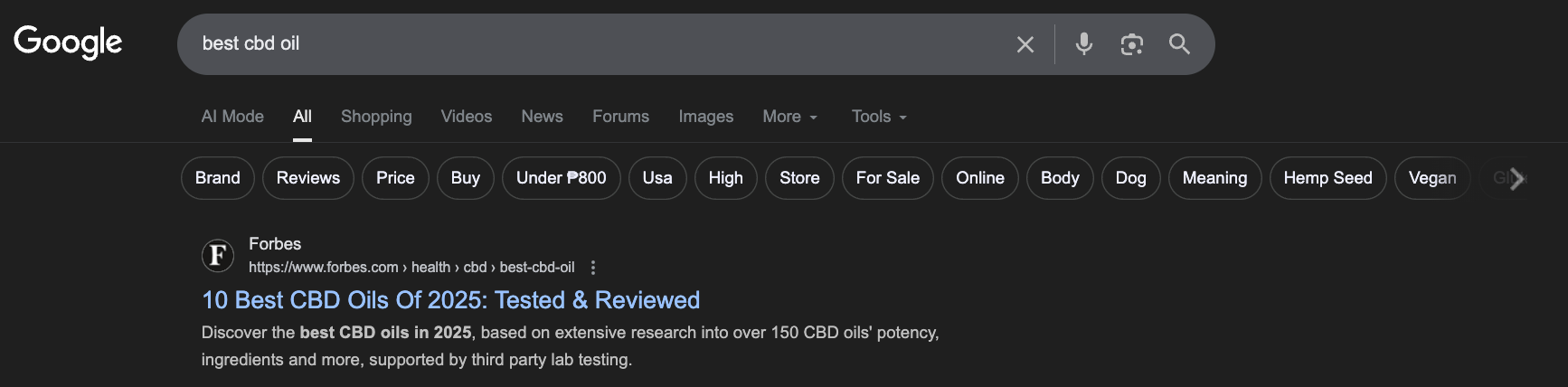This screenshot has height=387, width=1568.
Task: Show more filter chips with right arrow
Action: point(1517,179)
